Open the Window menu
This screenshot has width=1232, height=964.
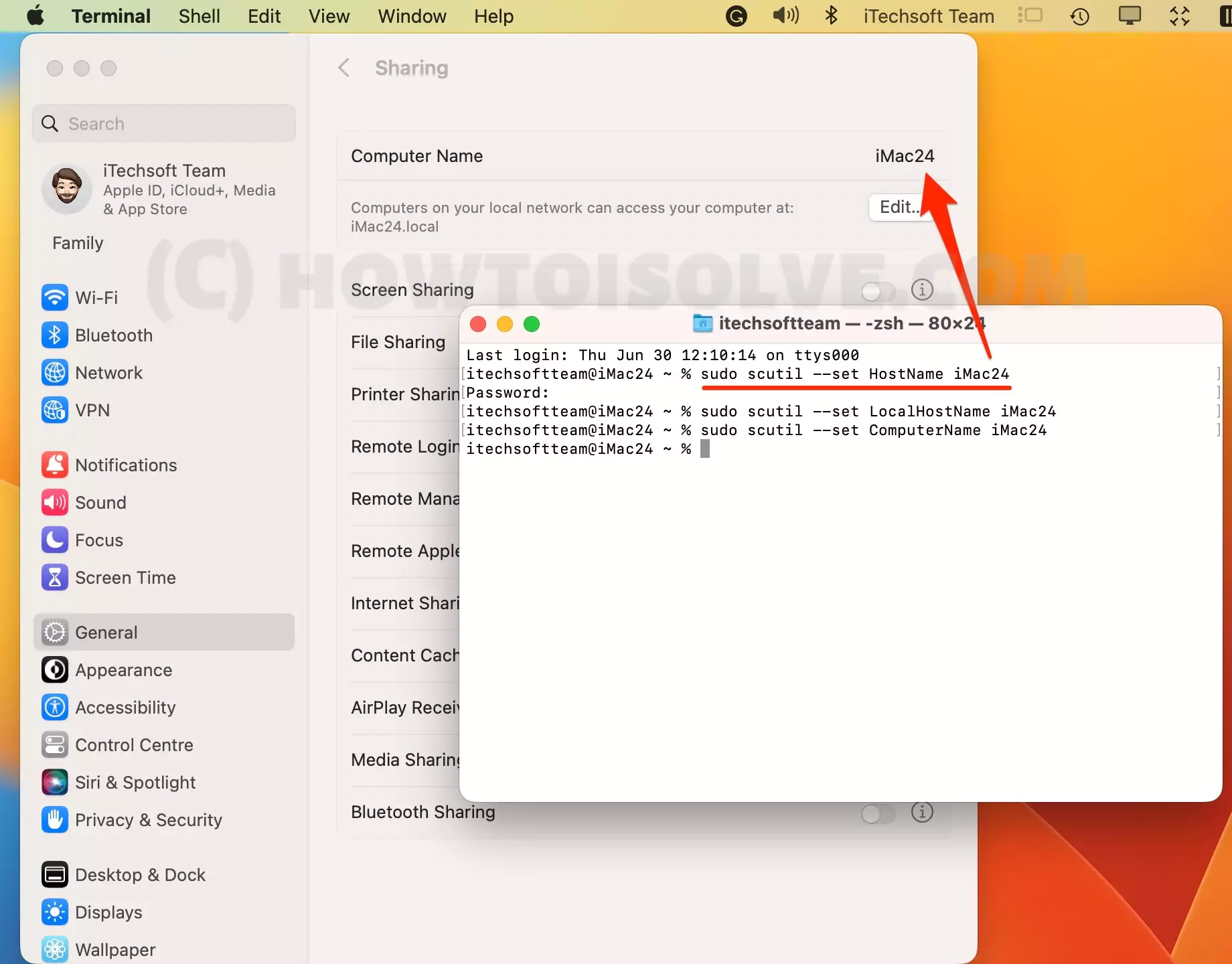412,16
